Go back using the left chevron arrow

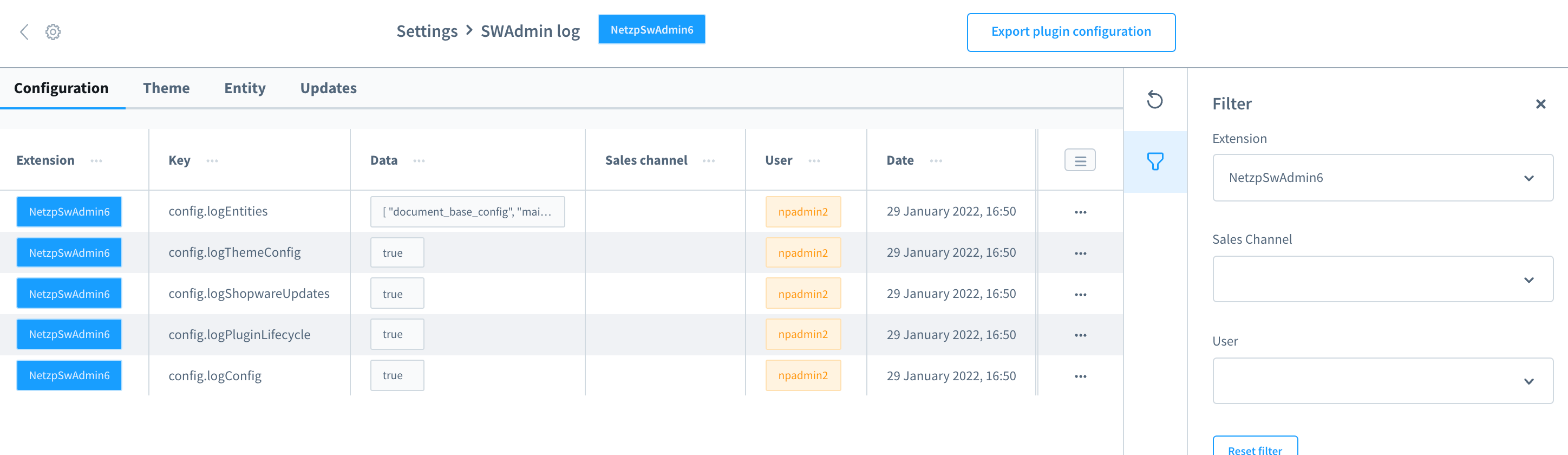pyautogui.click(x=24, y=31)
